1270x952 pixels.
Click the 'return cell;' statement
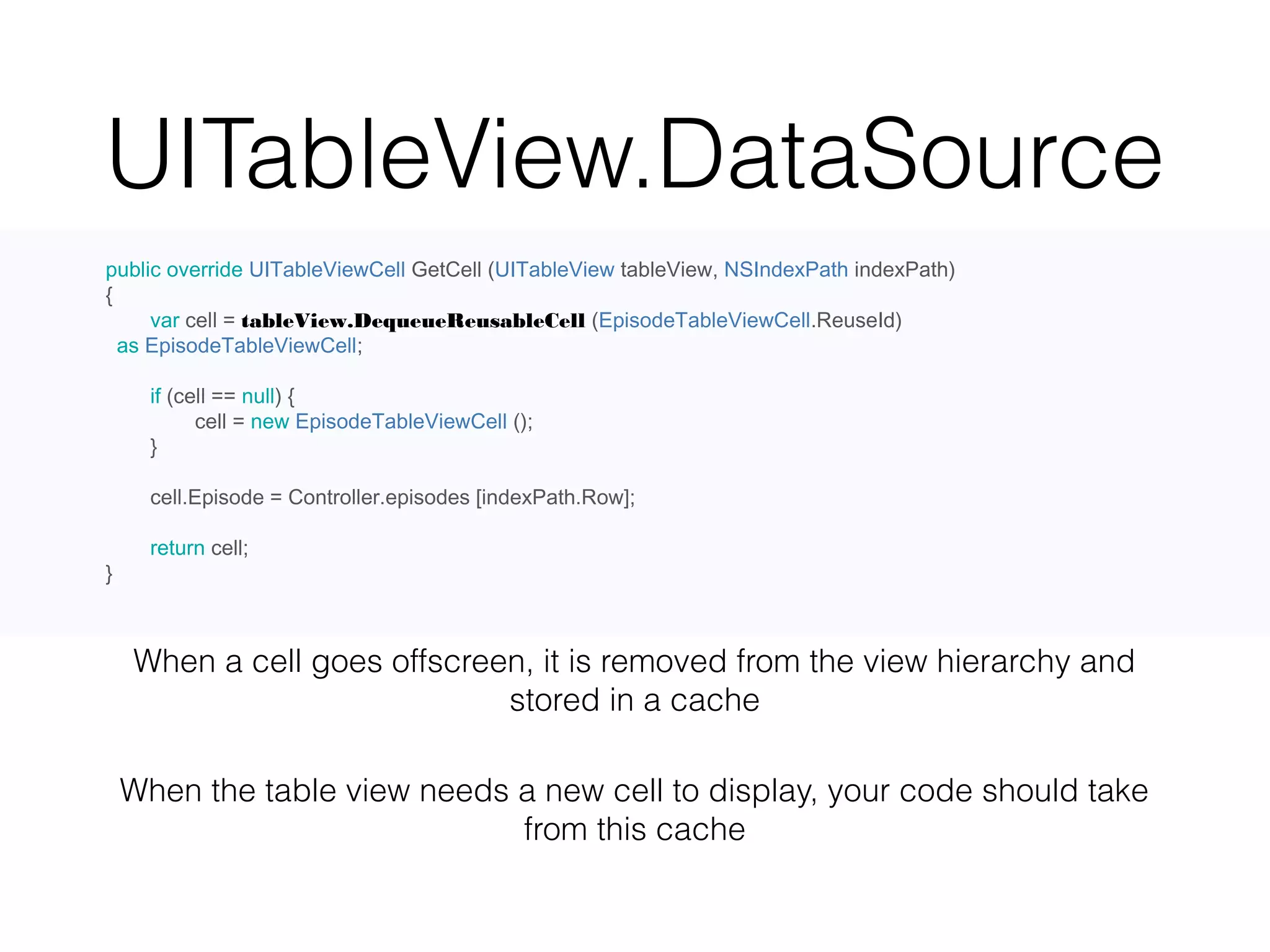point(199,548)
